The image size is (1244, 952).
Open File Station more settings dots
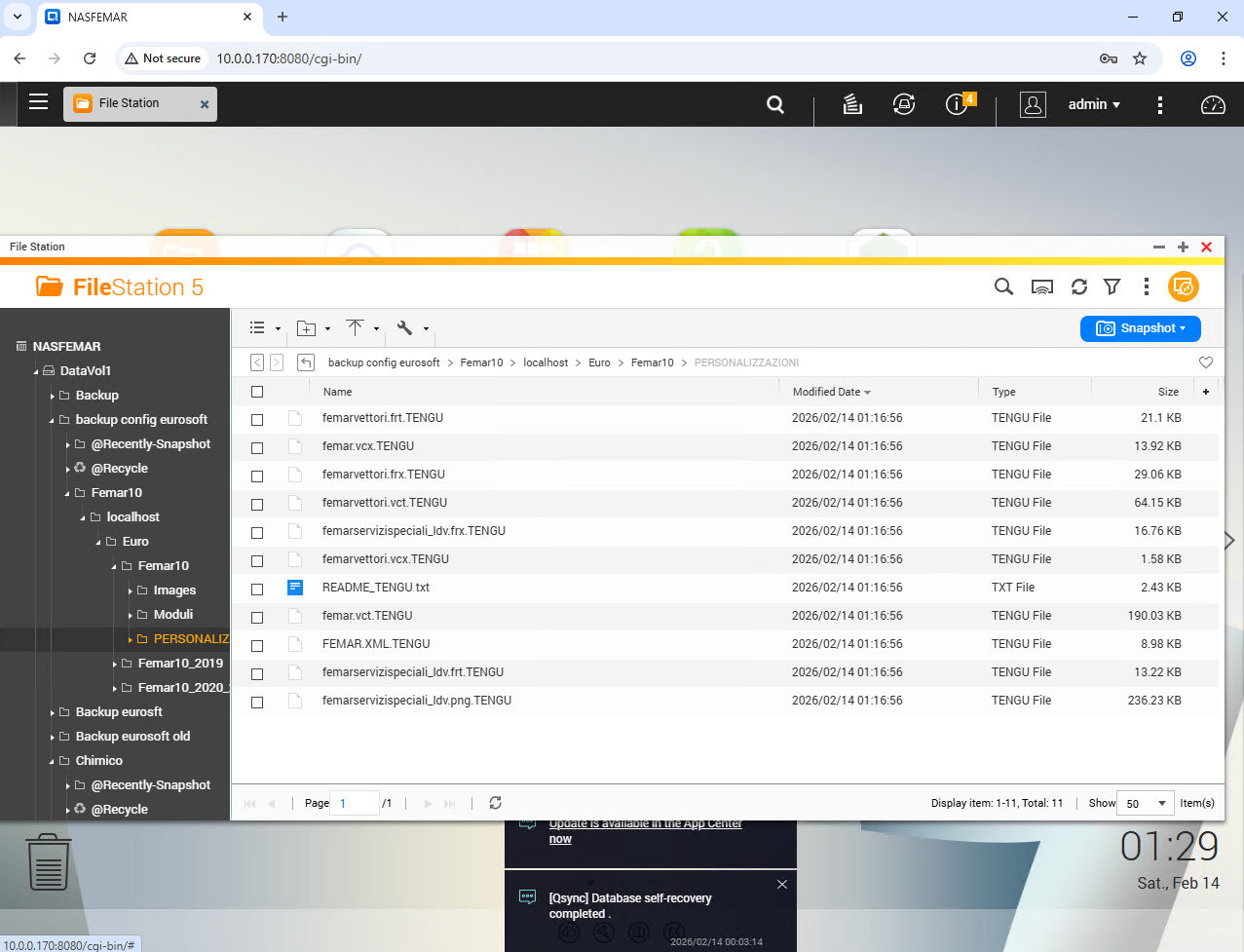[1147, 286]
